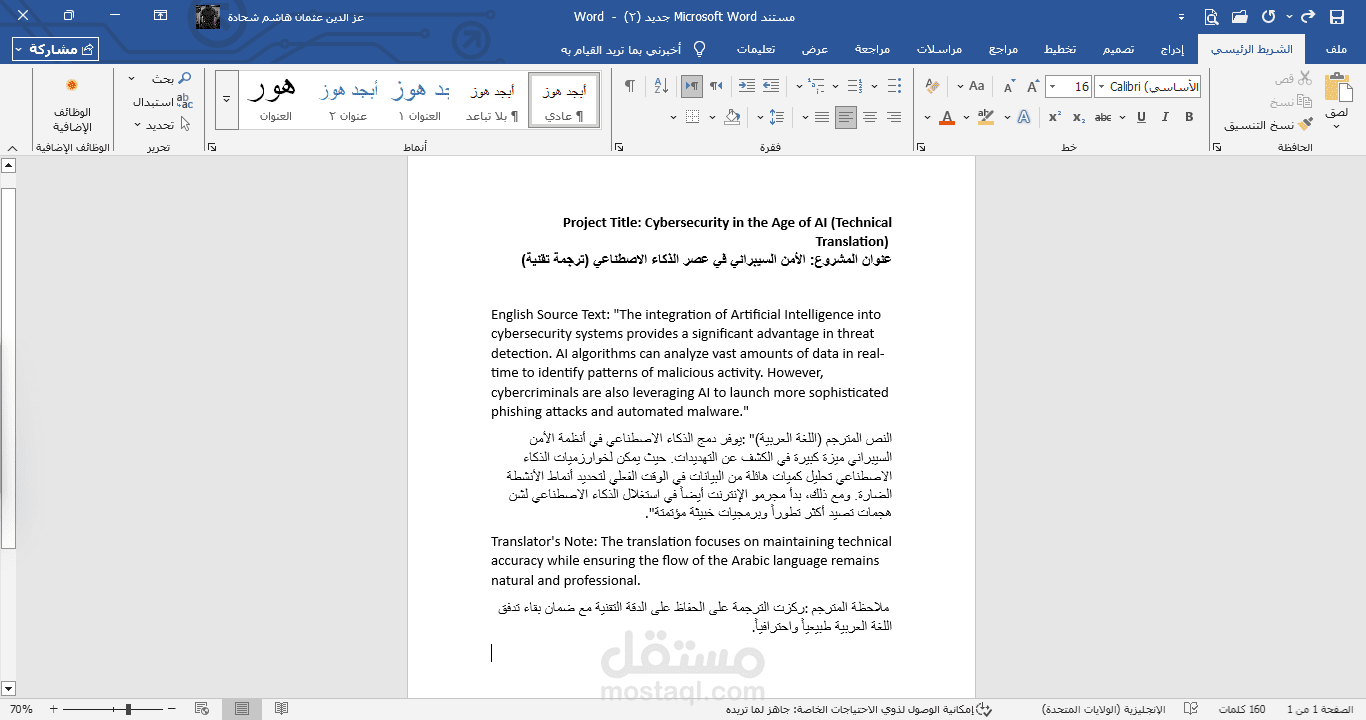
Task: Click the Sort (فرز) icon
Action: pyautogui.click(x=661, y=85)
